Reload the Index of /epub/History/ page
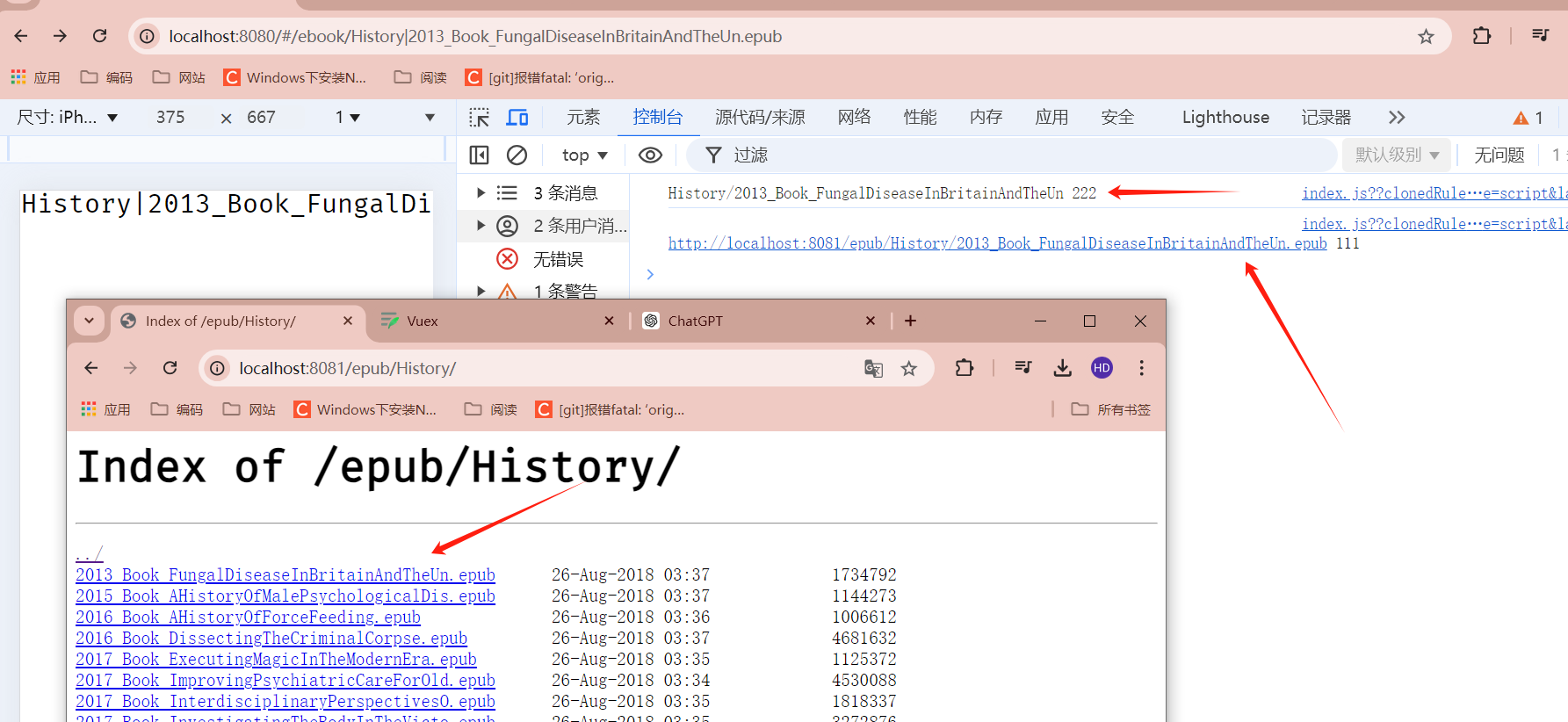This screenshot has height=722, width=1568. pos(170,368)
